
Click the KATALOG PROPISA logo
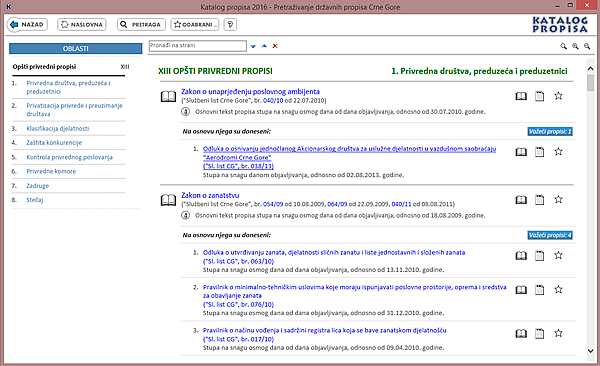560,25
